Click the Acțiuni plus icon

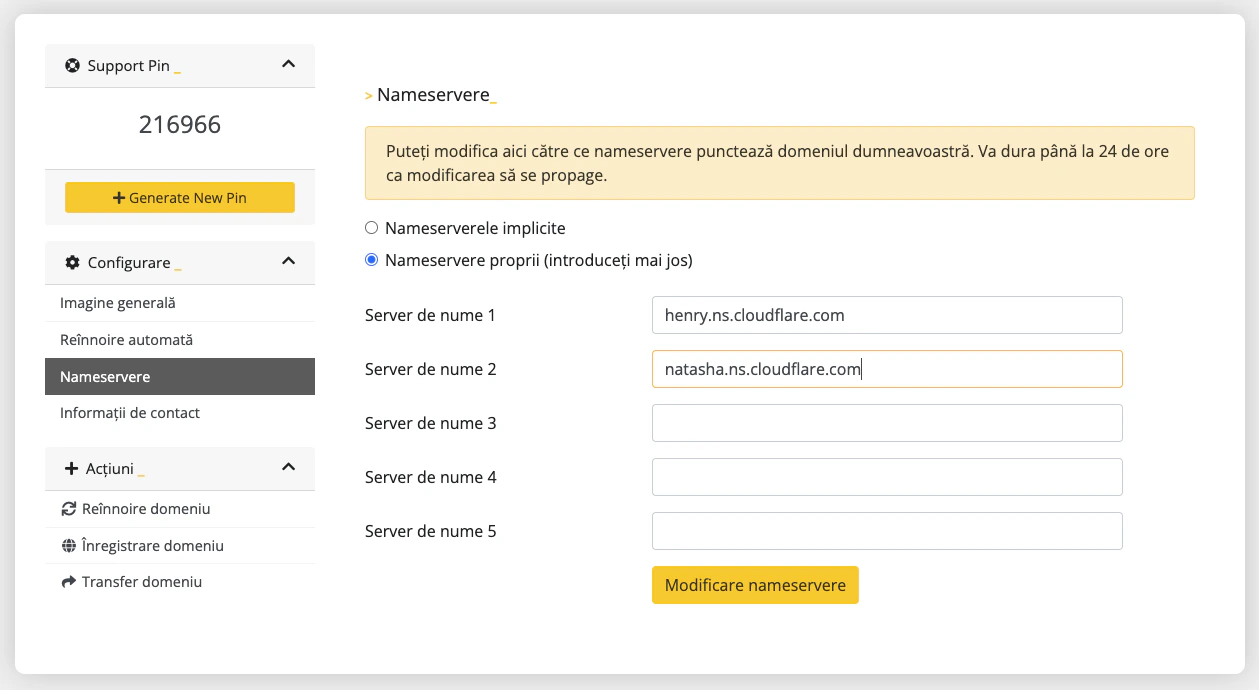71,468
